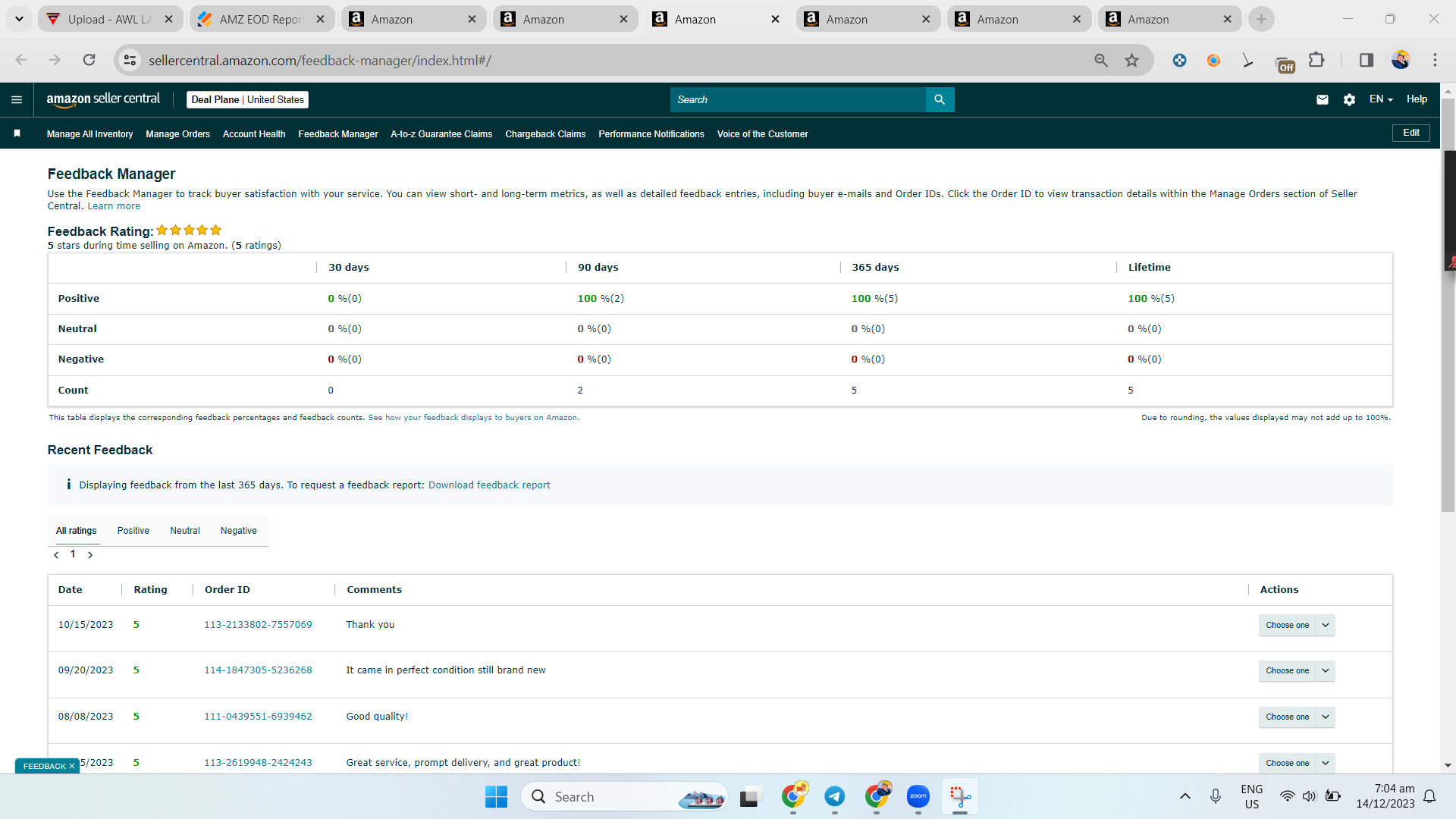The image size is (1456, 819).
Task: Click the Seller Central search field
Action: coord(798,99)
